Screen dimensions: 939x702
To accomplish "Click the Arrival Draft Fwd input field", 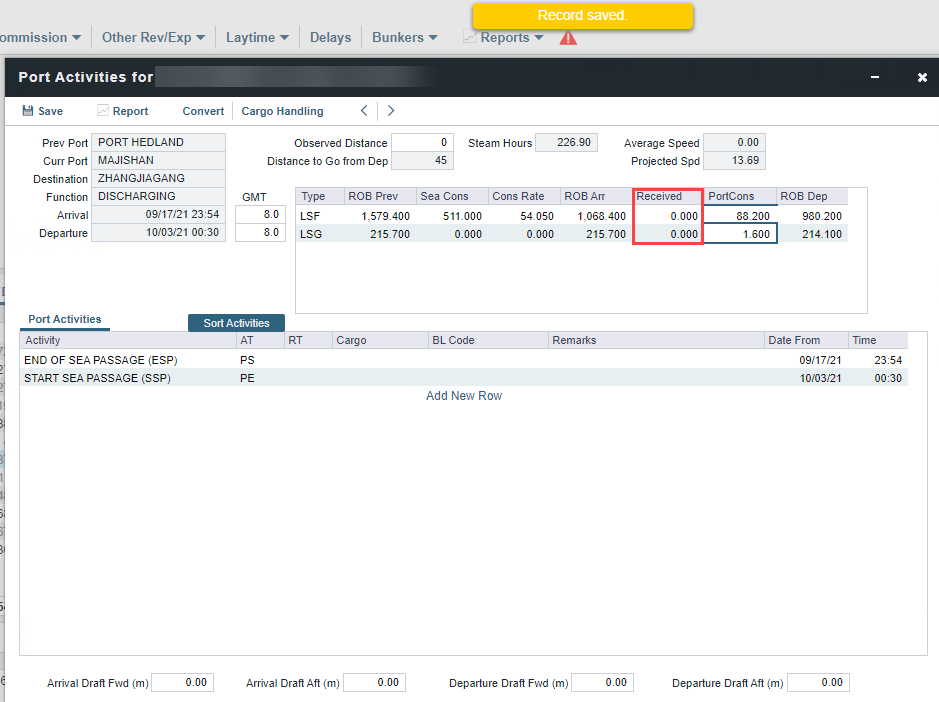I will [183, 683].
